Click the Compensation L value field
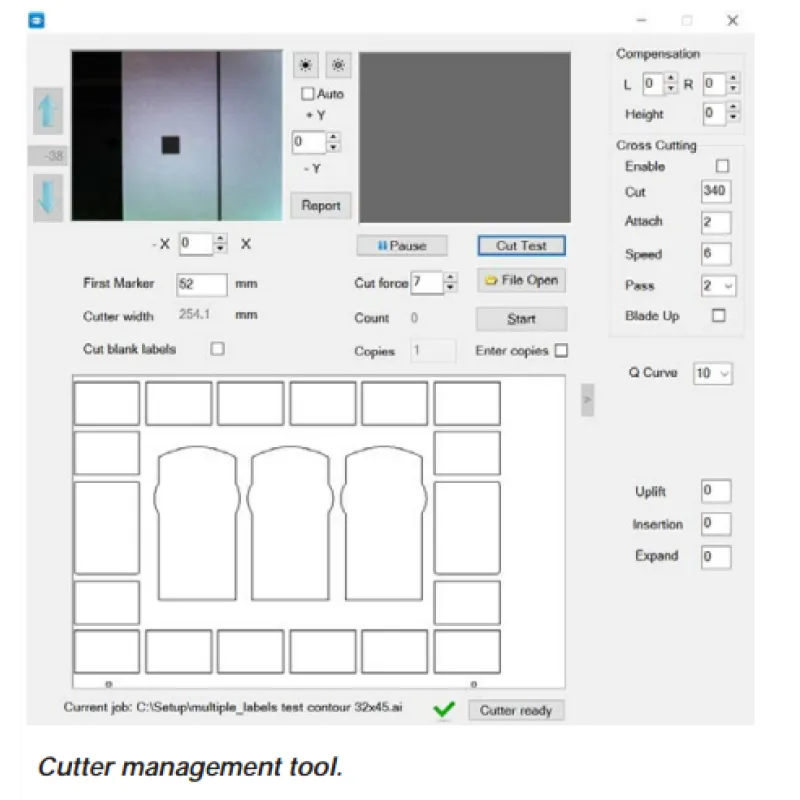Screen dimensions: 800x800 [654, 83]
